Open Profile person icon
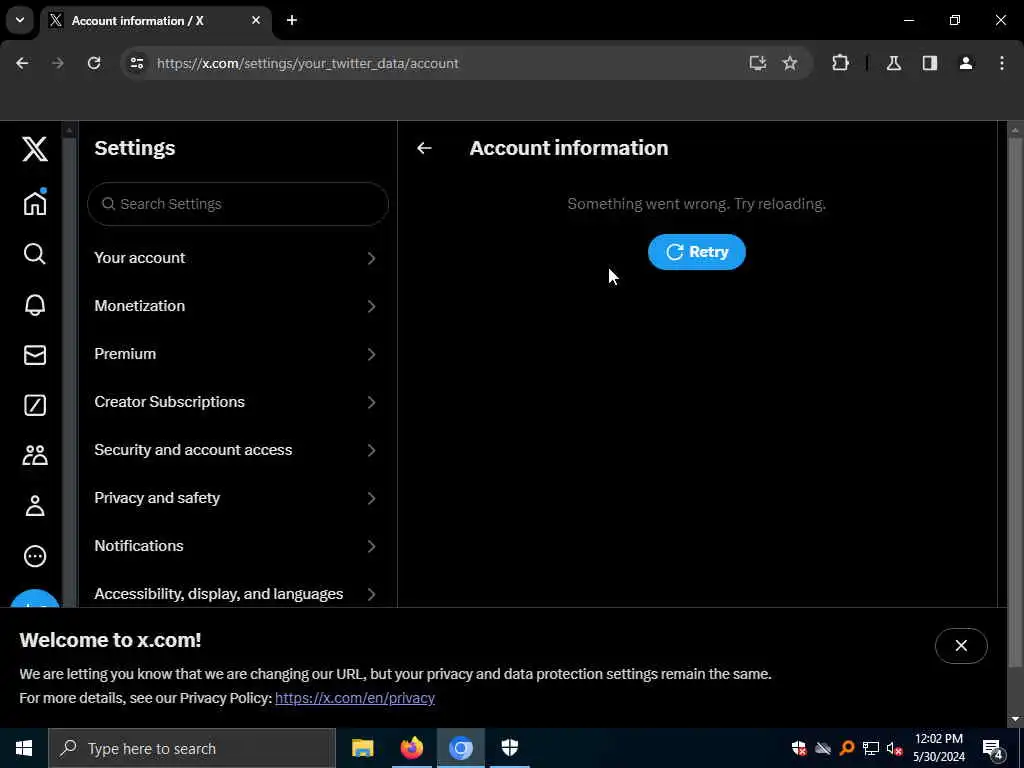 [x=35, y=505]
